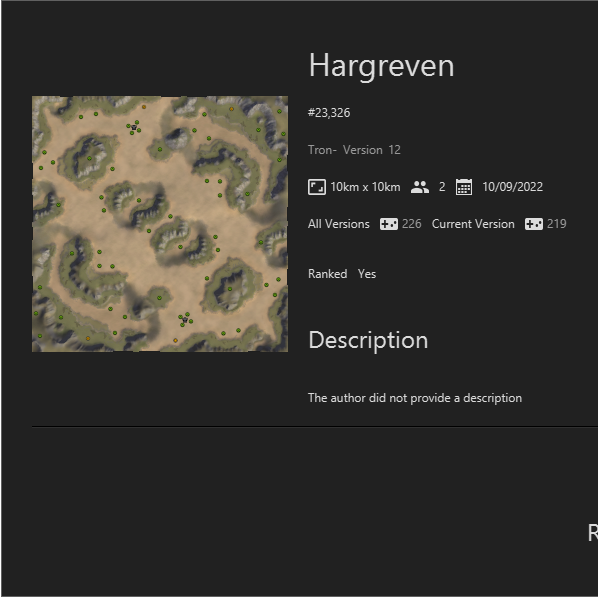Click the author name Tron- Version 12
Viewport: 598px width, 597px height.
(x=354, y=150)
